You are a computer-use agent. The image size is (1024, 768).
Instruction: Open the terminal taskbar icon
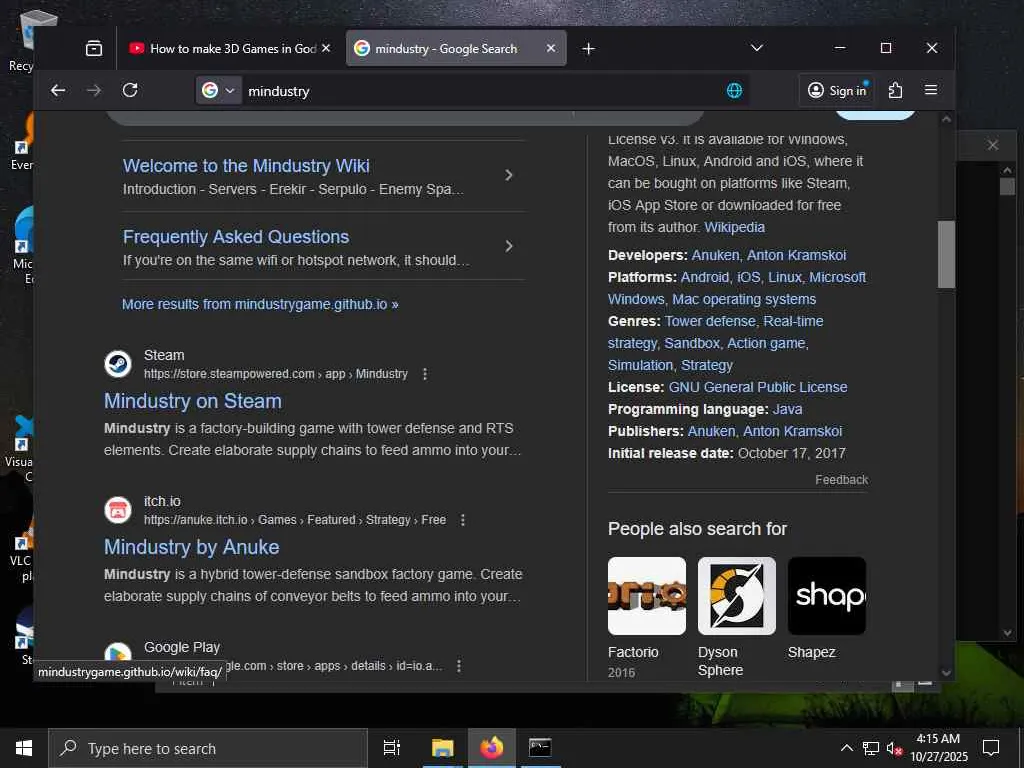pyautogui.click(x=540, y=748)
